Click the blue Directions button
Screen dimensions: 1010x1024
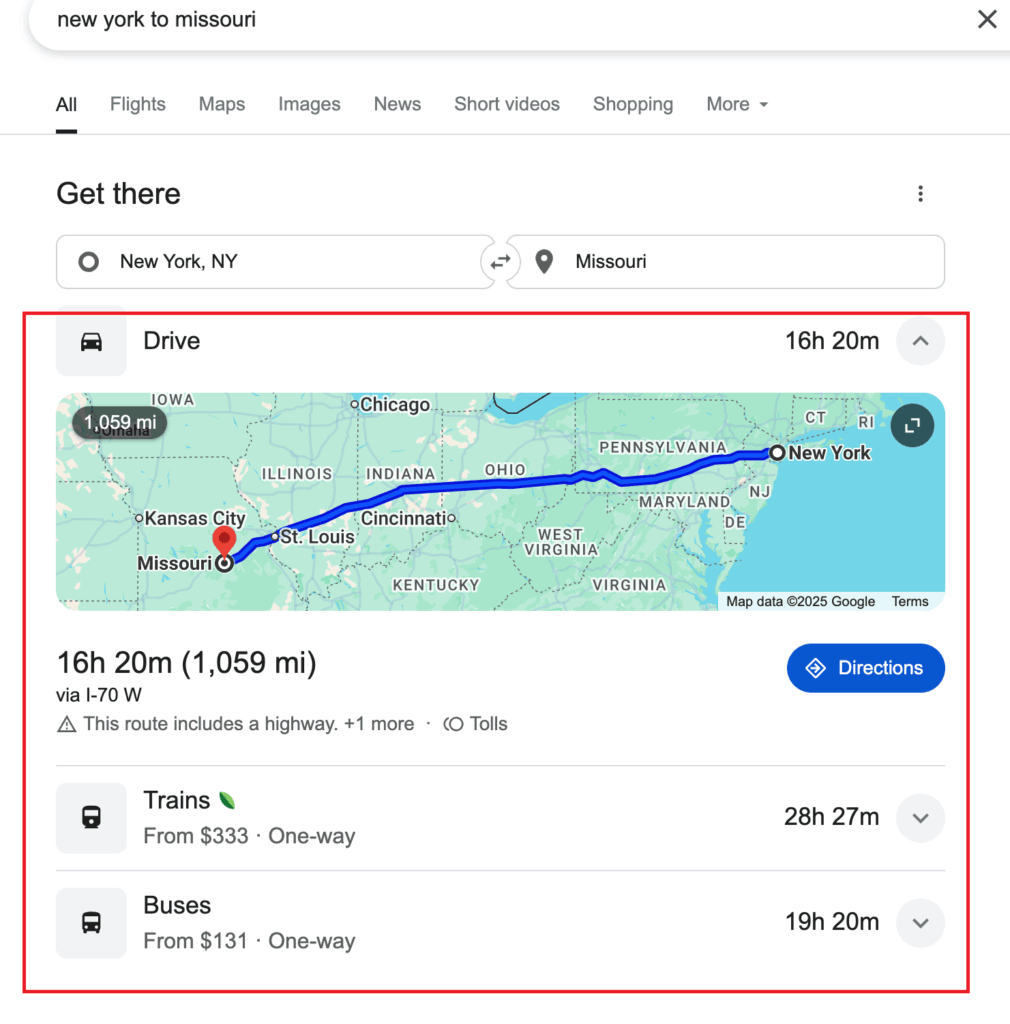tap(865, 668)
